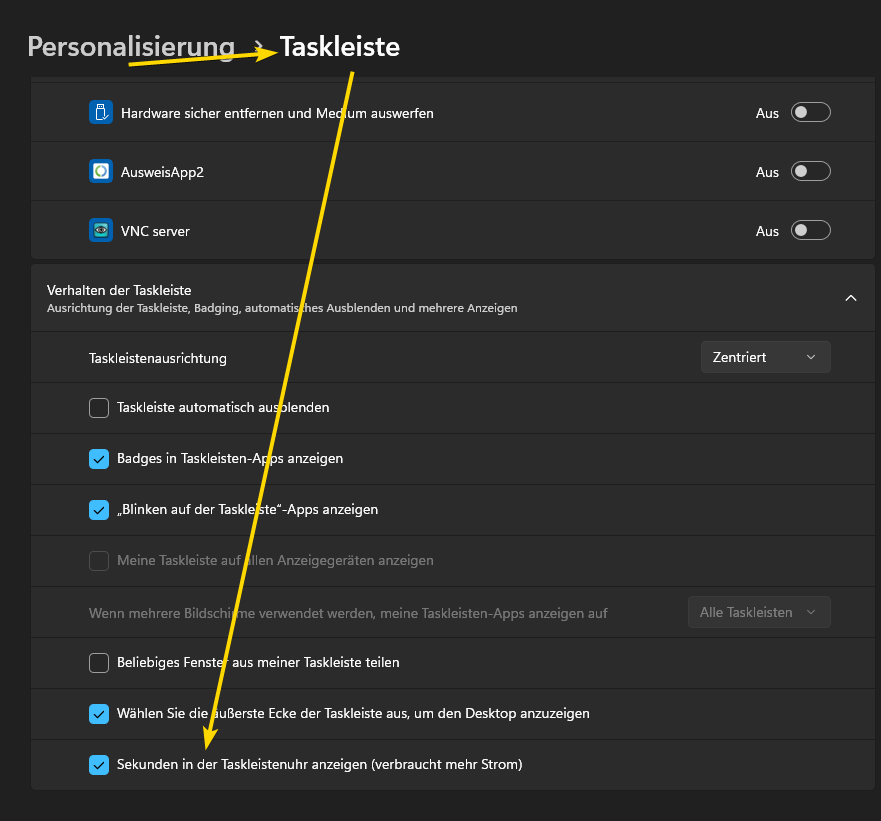Turn on the VNC server toggle
The image size is (881, 821).
[x=810, y=231]
